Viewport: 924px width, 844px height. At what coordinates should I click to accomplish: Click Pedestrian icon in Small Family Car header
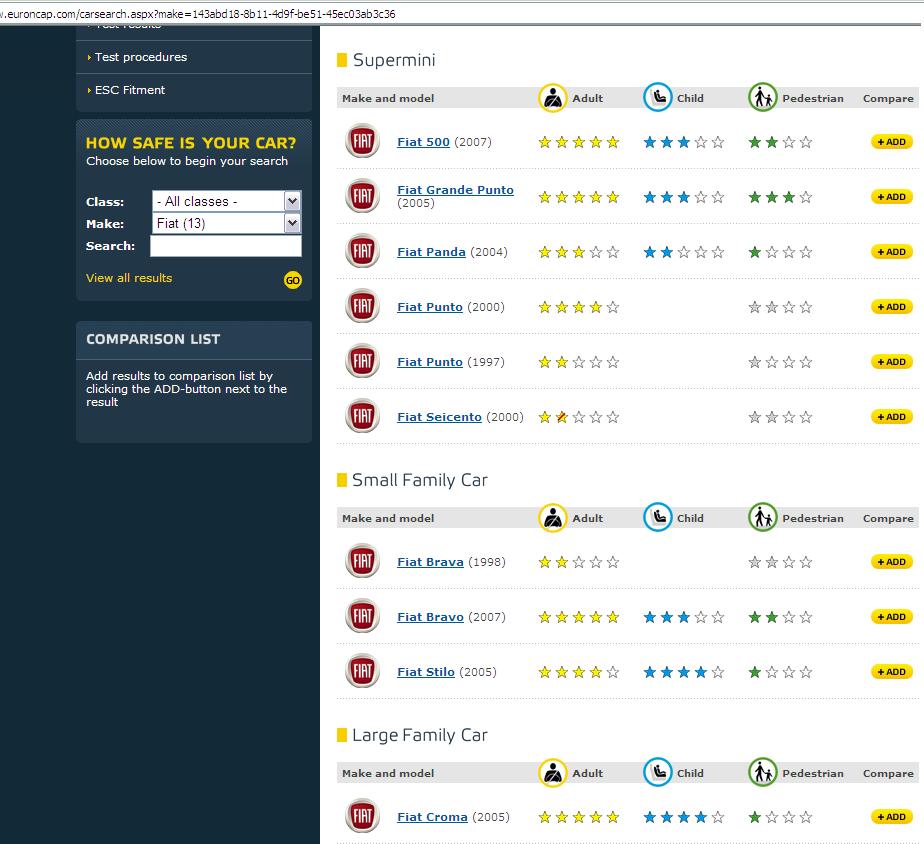(x=762, y=518)
